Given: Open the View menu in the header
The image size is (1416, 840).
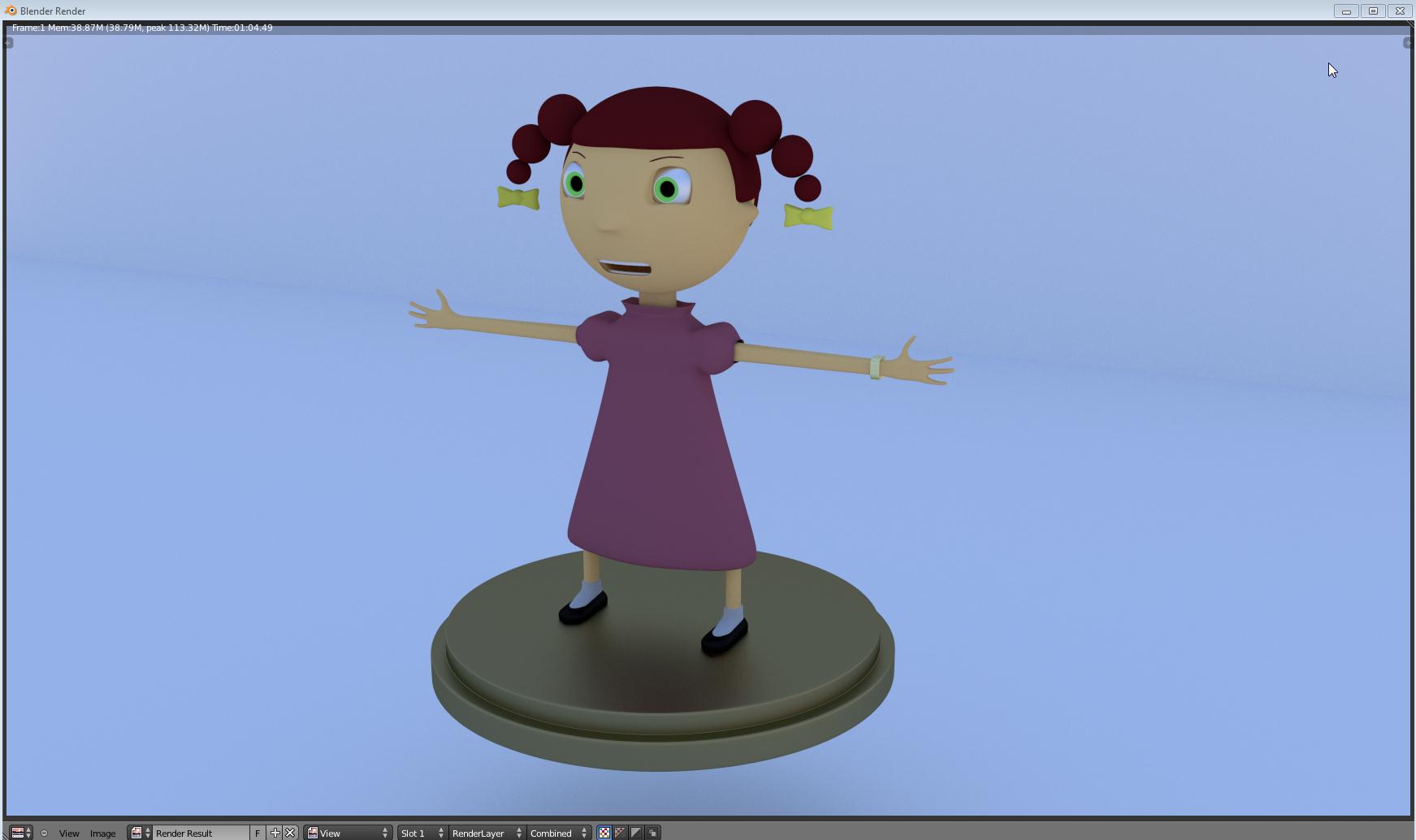Looking at the screenshot, I should [69, 833].
